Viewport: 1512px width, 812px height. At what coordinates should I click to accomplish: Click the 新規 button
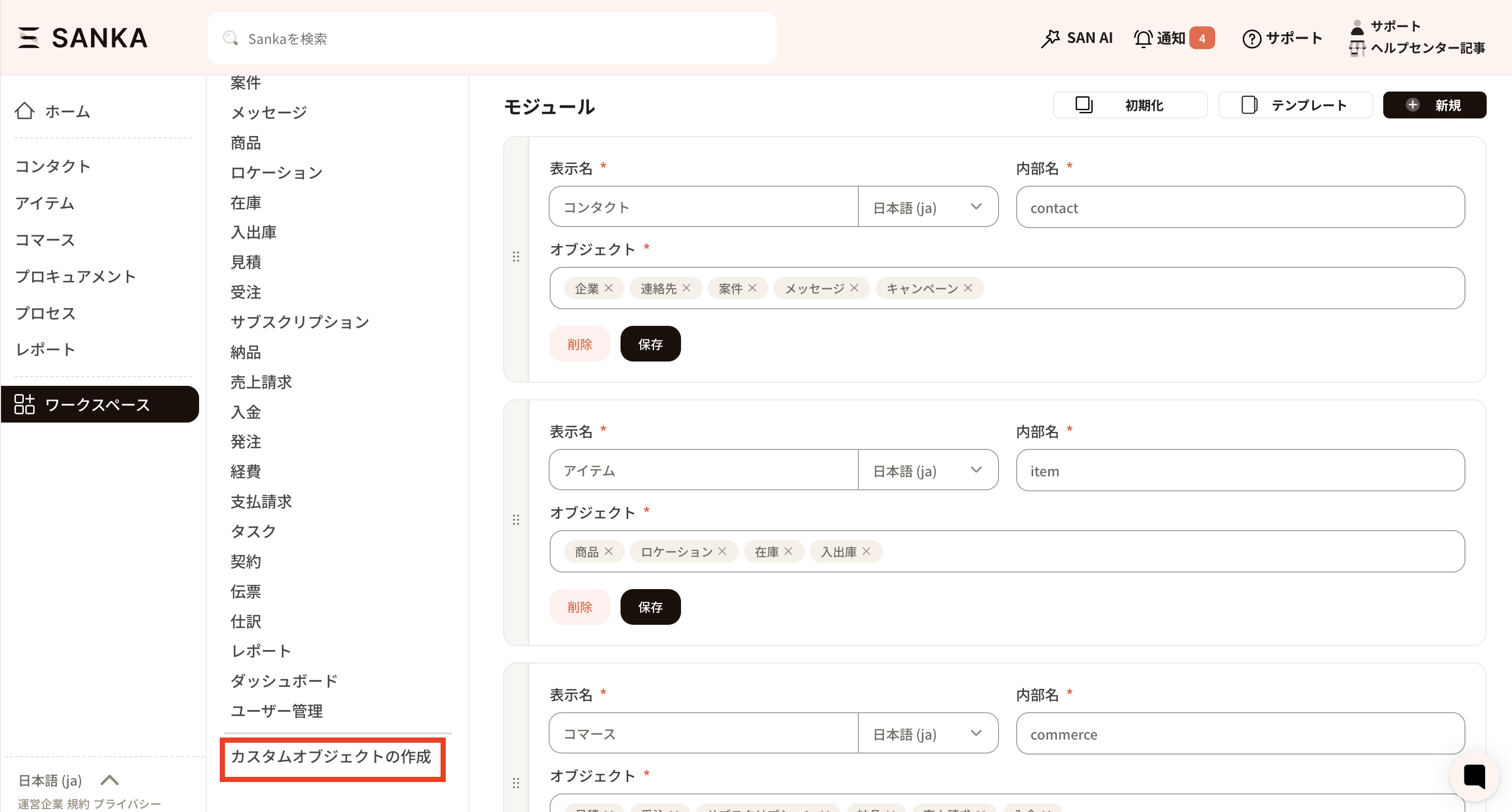click(x=1434, y=105)
